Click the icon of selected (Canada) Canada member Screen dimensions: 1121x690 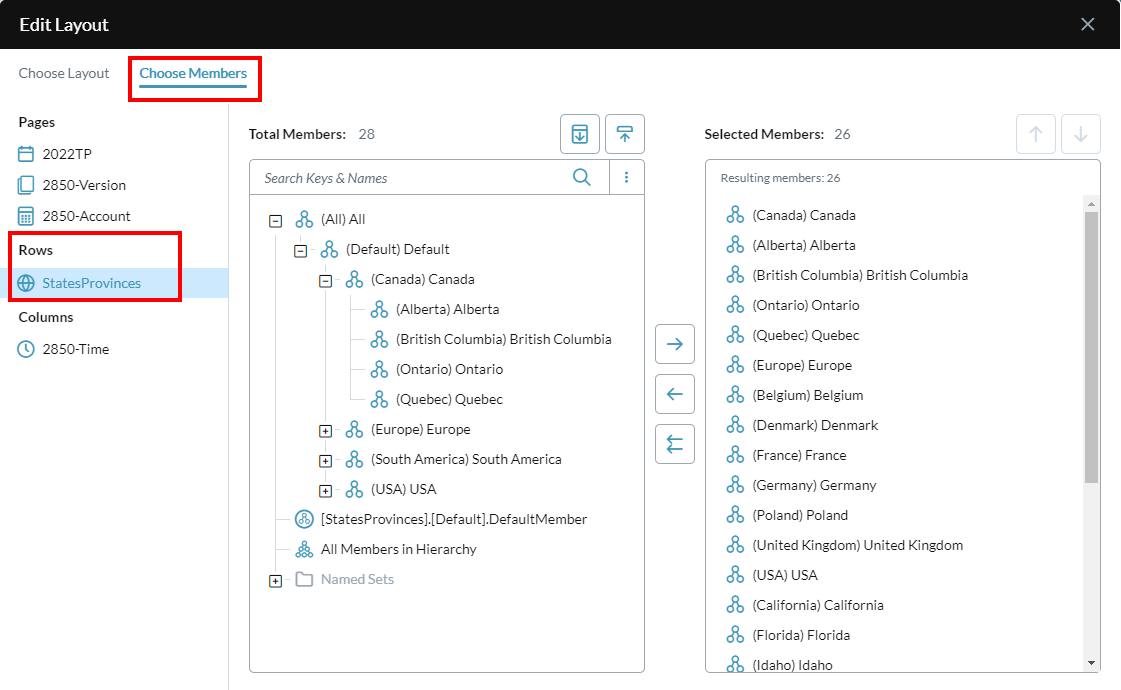click(736, 215)
